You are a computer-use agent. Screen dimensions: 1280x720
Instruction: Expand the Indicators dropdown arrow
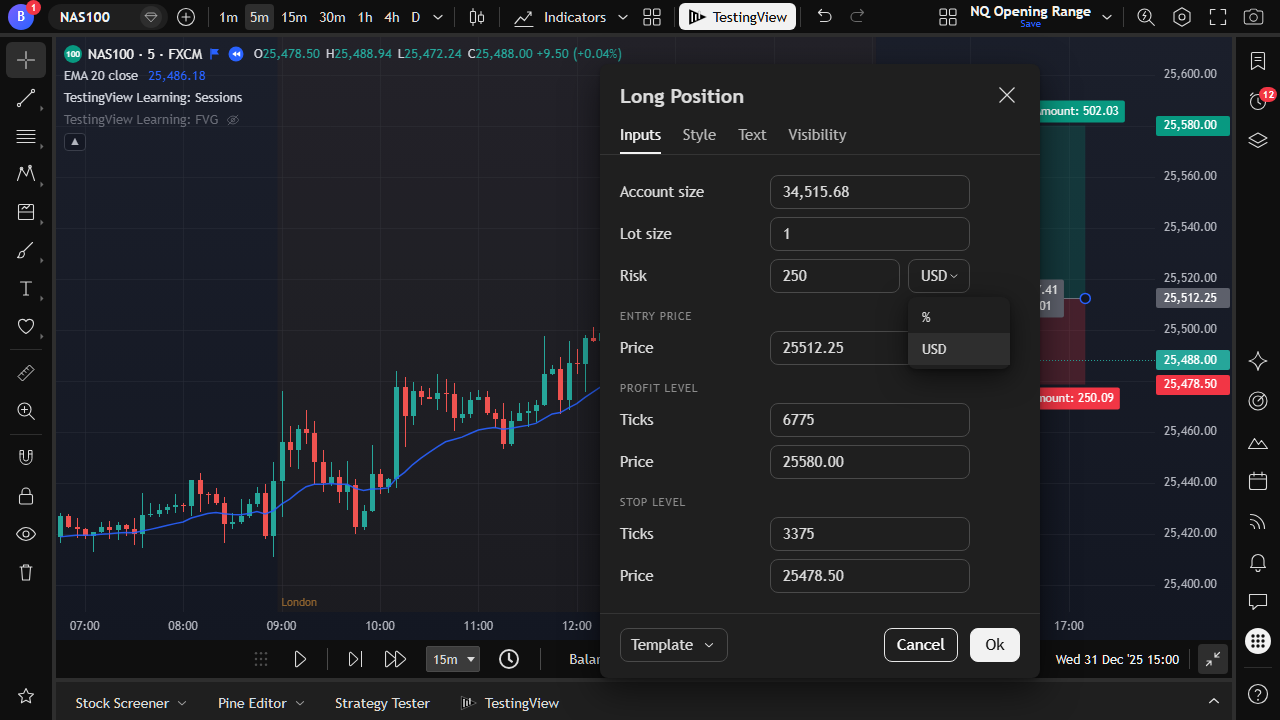click(623, 17)
